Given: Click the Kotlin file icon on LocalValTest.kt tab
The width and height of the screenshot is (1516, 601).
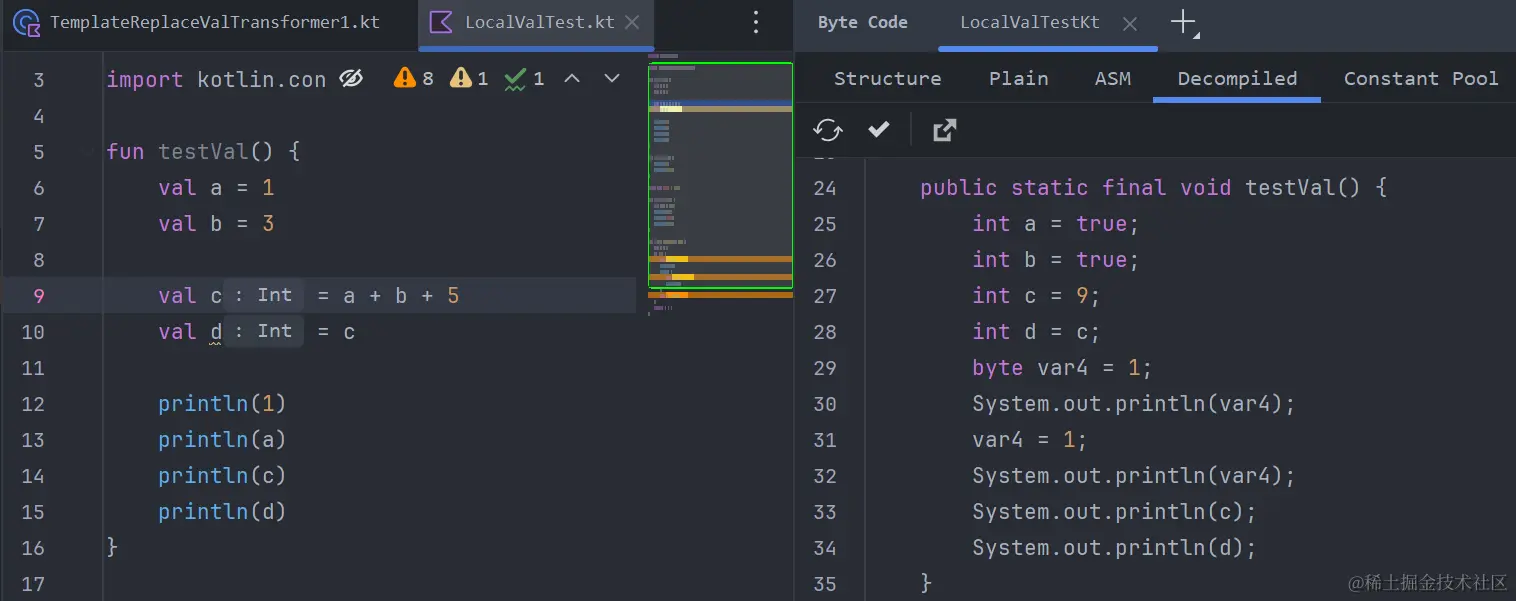Looking at the screenshot, I should [440, 22].
